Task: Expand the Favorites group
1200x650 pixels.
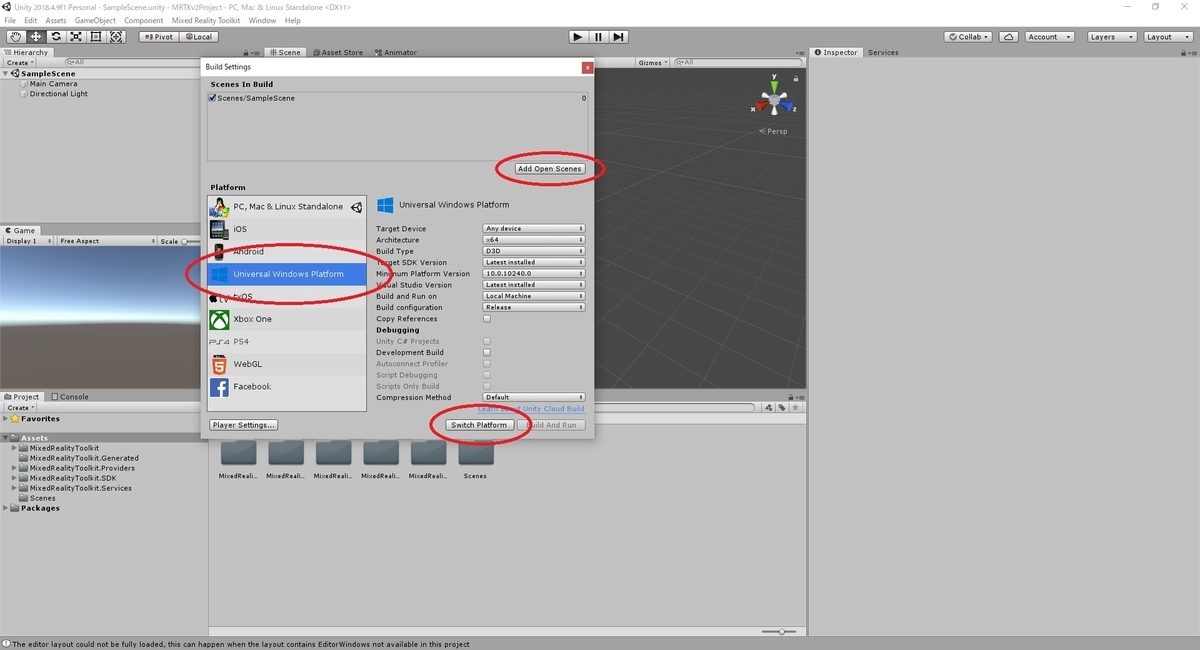Action: coord(7,419)
